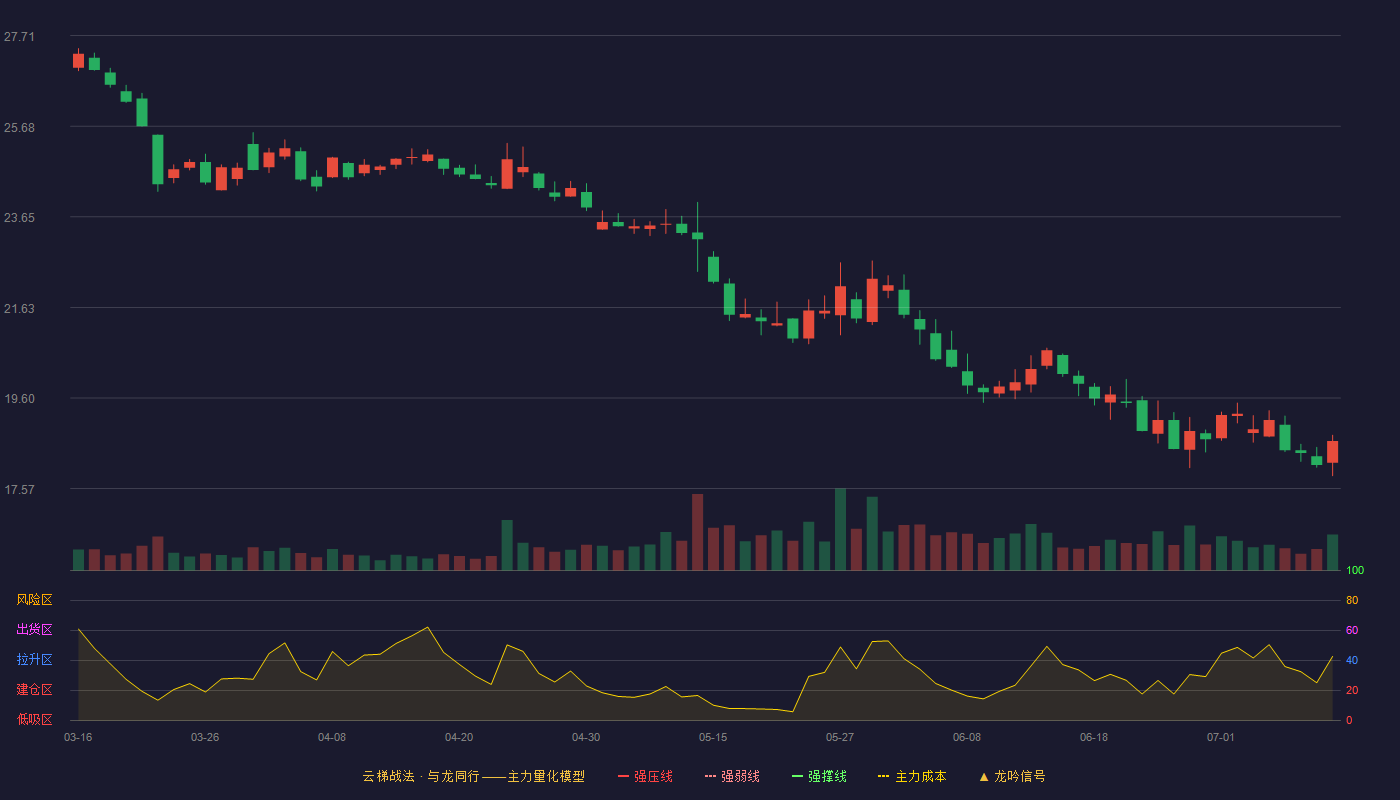Select the first red candlestick at 03-16
1400x800 pixels.
[x=78, y=60]
